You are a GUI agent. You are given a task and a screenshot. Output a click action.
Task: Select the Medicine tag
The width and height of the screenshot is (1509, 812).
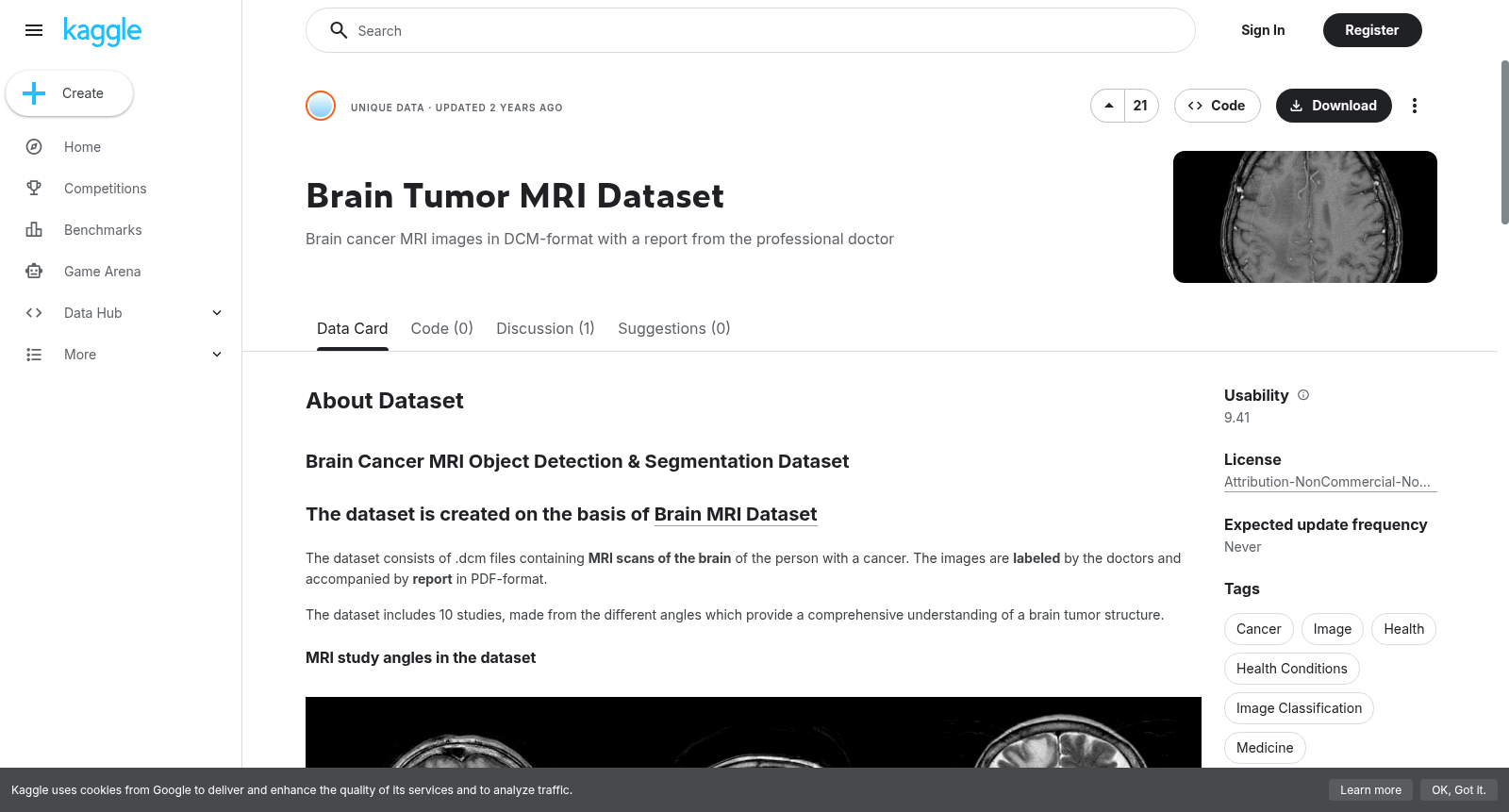[x=1265, y=748]
